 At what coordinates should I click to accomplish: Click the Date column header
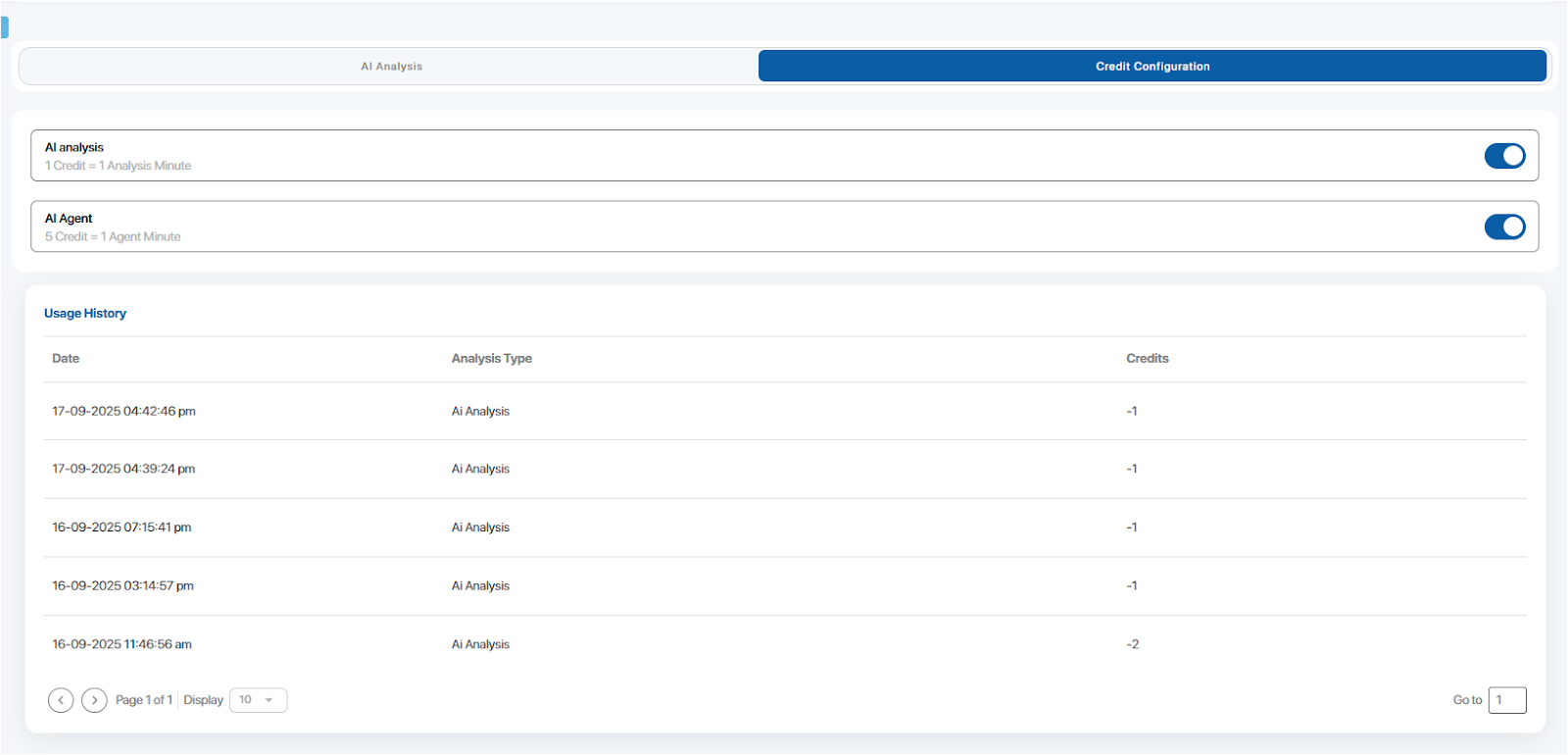point(66,359)
